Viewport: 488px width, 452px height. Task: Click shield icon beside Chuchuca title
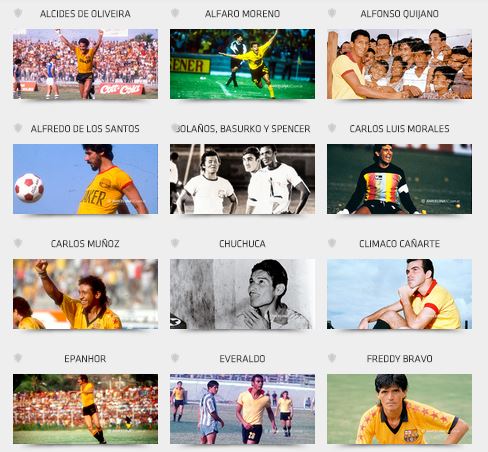175,243
